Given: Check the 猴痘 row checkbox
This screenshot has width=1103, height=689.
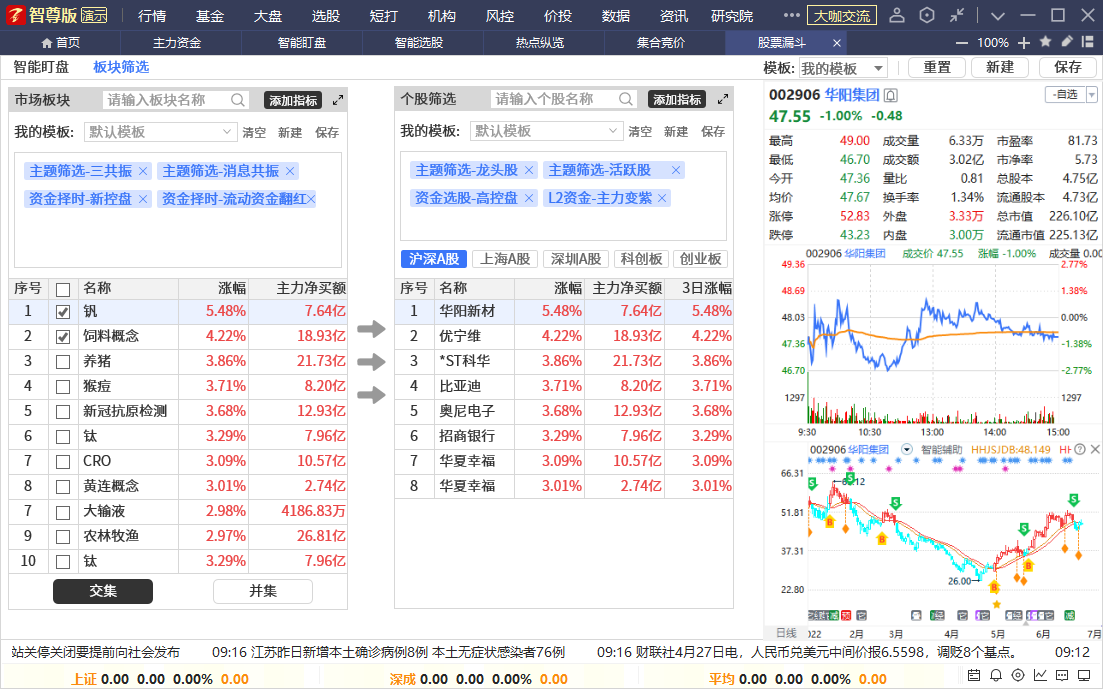Looking at the screenshot, I should (x=63, y=387).
